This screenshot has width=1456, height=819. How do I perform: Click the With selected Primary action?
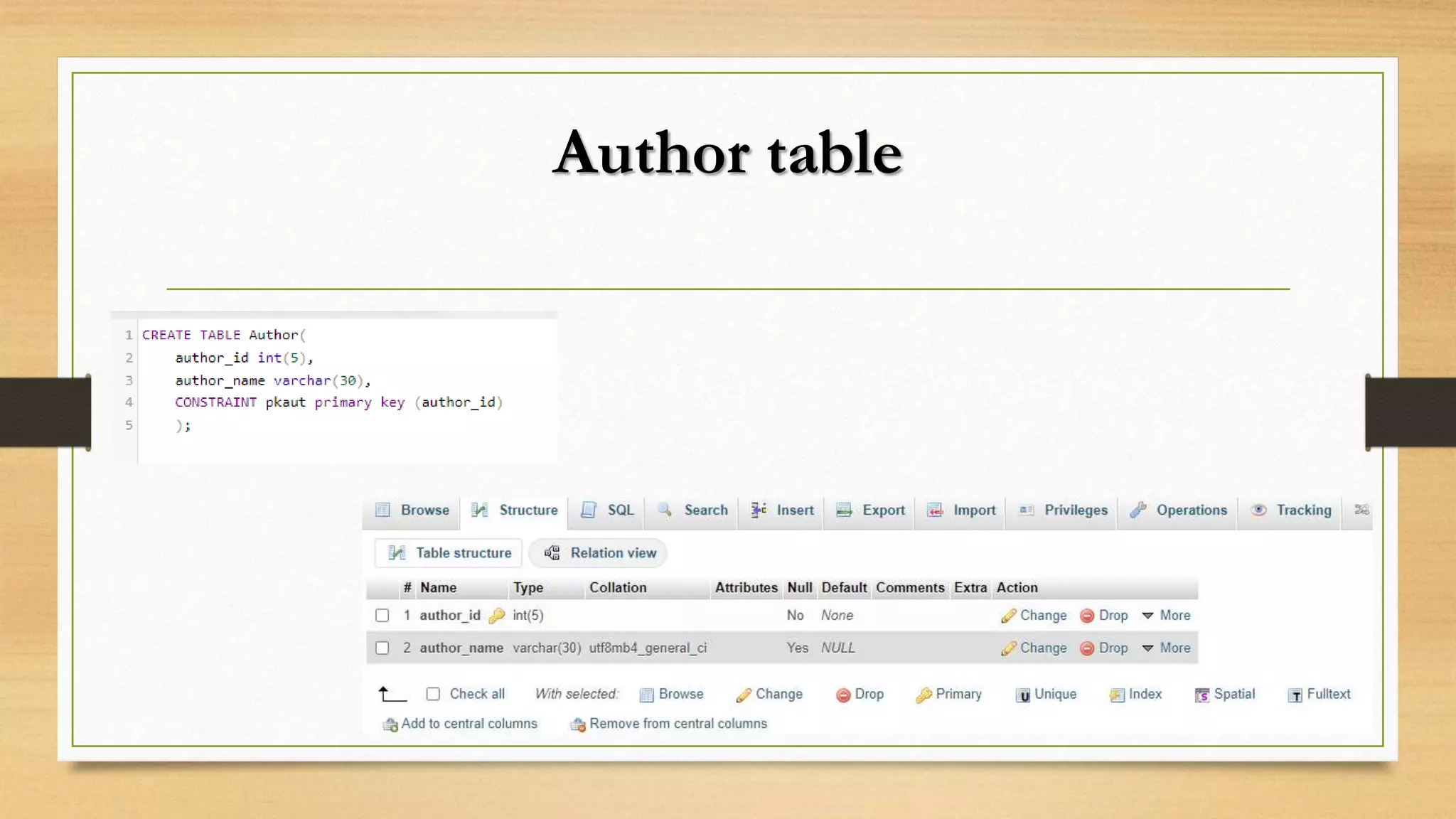[949, 695]
